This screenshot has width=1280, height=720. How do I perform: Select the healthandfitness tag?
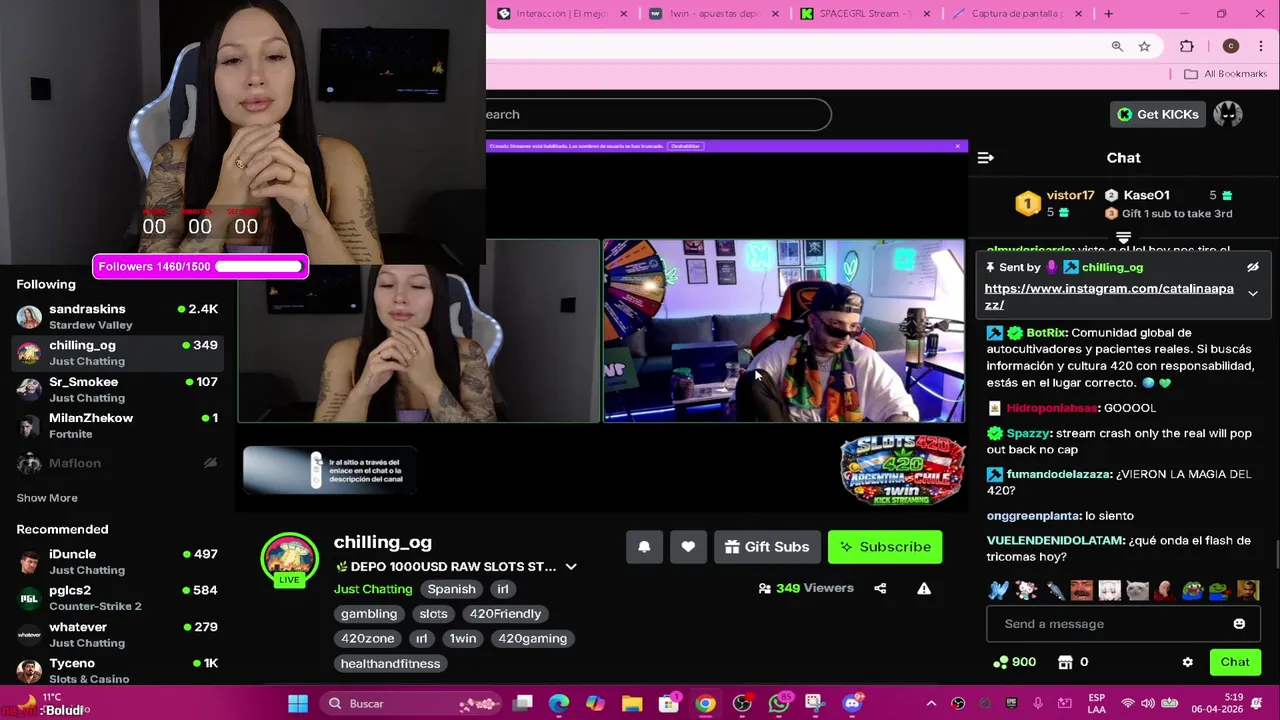coord(390,664)
